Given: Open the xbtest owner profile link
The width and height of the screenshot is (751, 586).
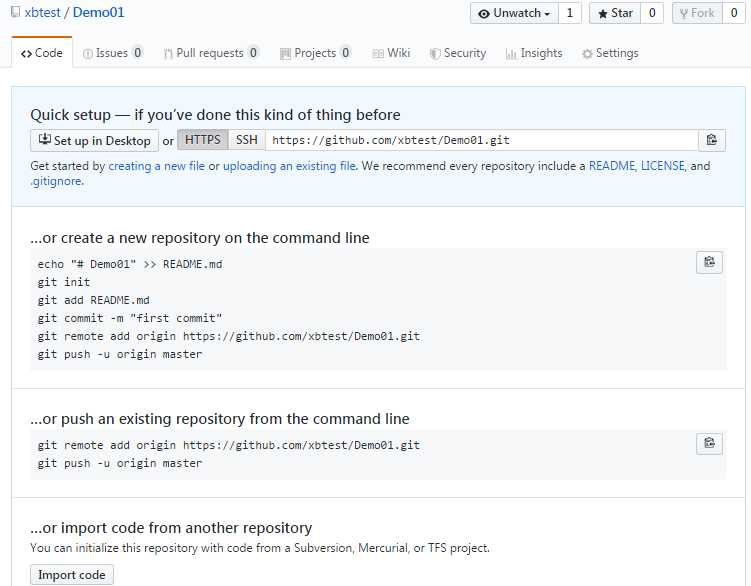Looking at the screenshot, I should 43,12.
